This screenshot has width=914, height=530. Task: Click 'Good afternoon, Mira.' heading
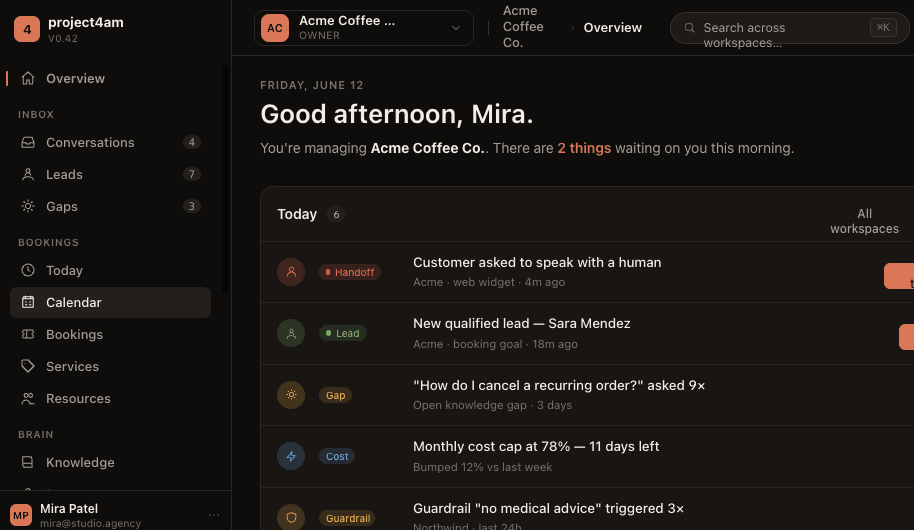pyautogui.click(x=396, y=114)
